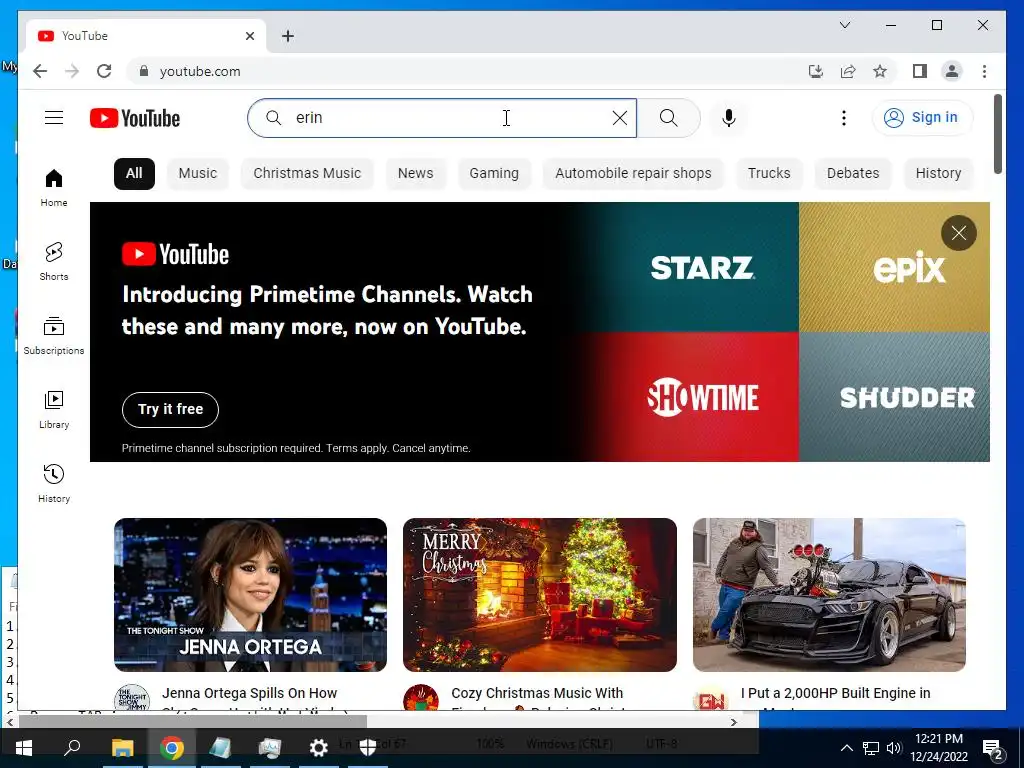
Task: Clear the search box with the X
Action: [620, 118]
